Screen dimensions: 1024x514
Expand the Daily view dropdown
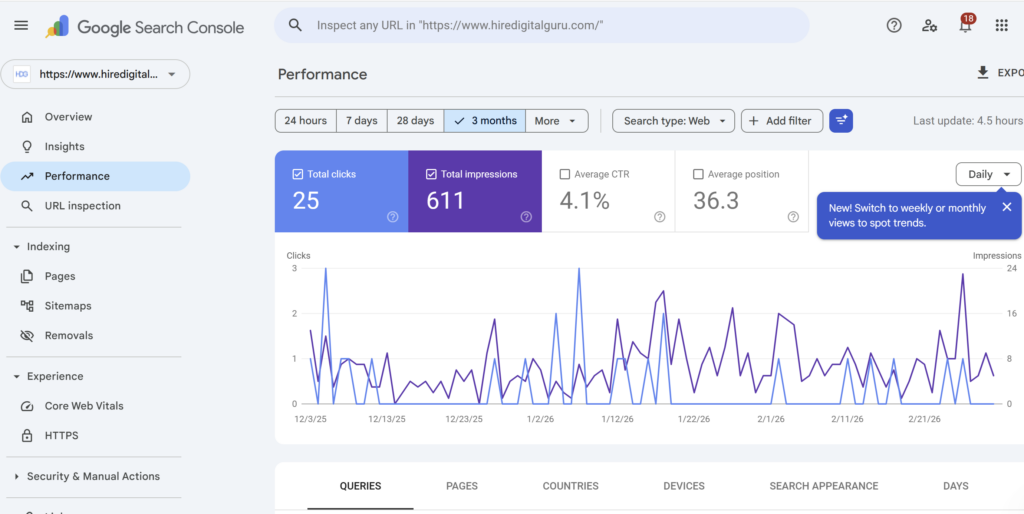(988, 174)
